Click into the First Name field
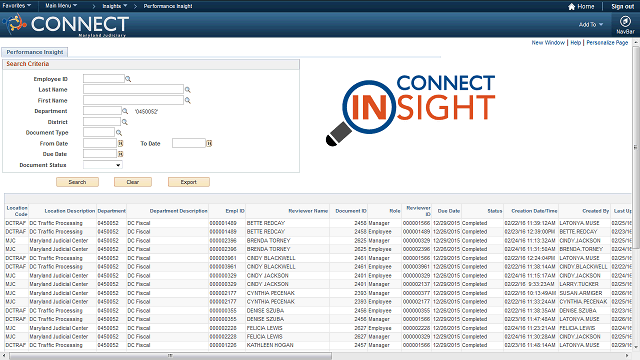 (133, 100)
